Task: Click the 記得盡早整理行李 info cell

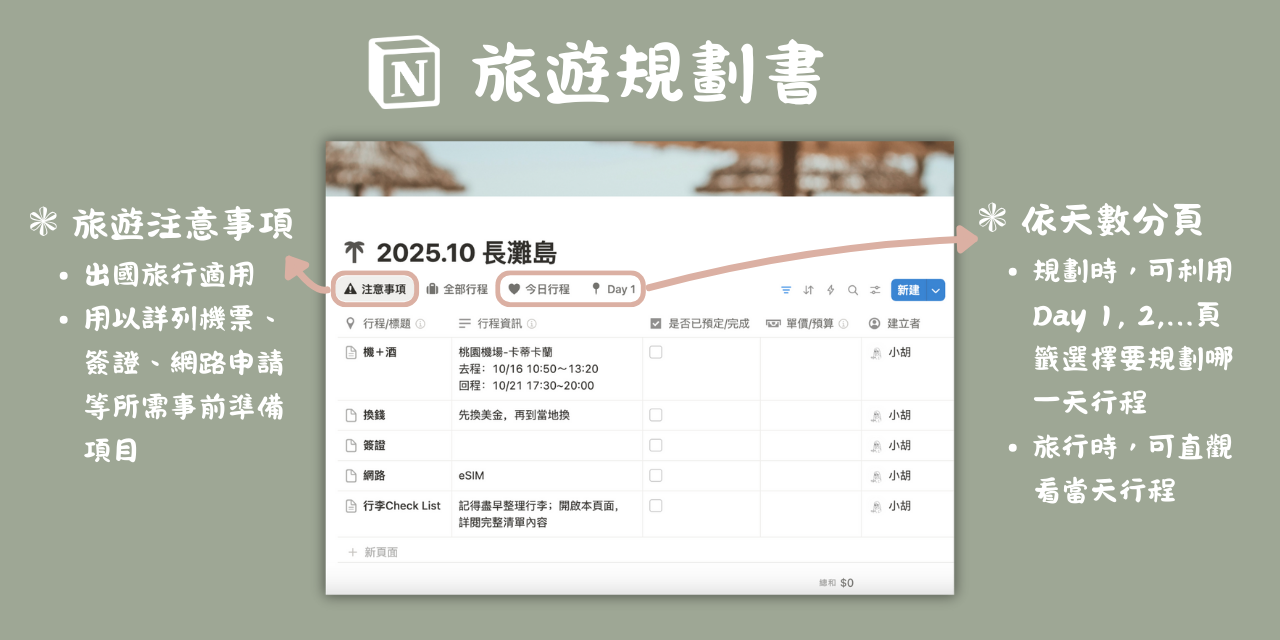Action: pos(547,514)
